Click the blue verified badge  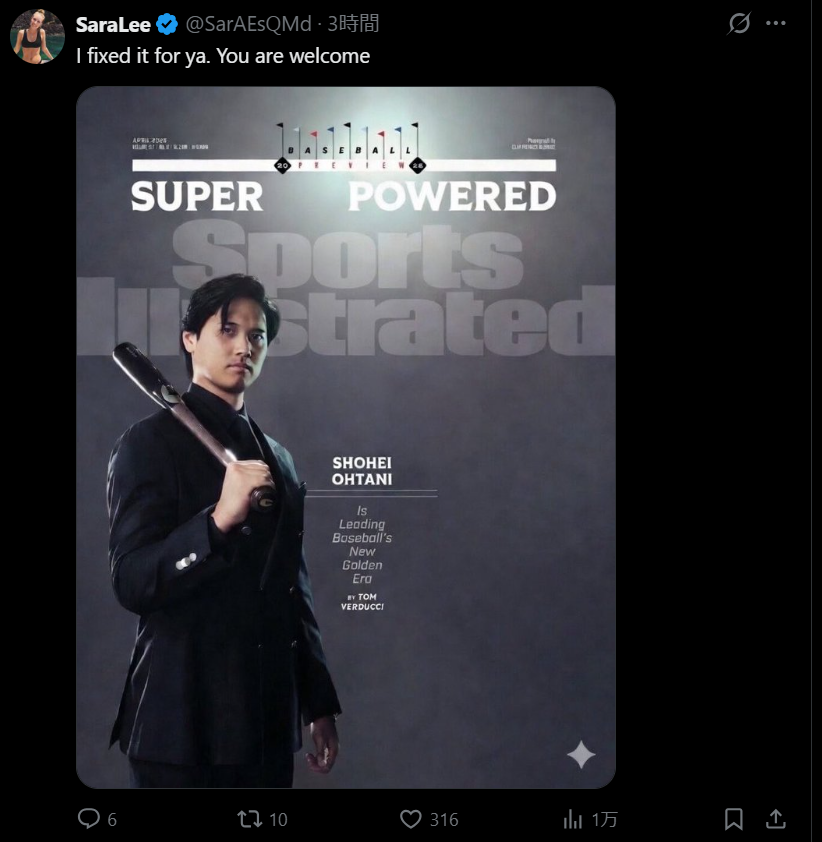tap(166, 25)
